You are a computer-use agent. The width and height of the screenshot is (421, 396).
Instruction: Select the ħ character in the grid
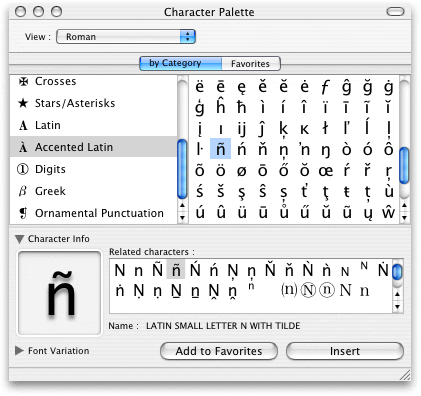pos(242,107)
